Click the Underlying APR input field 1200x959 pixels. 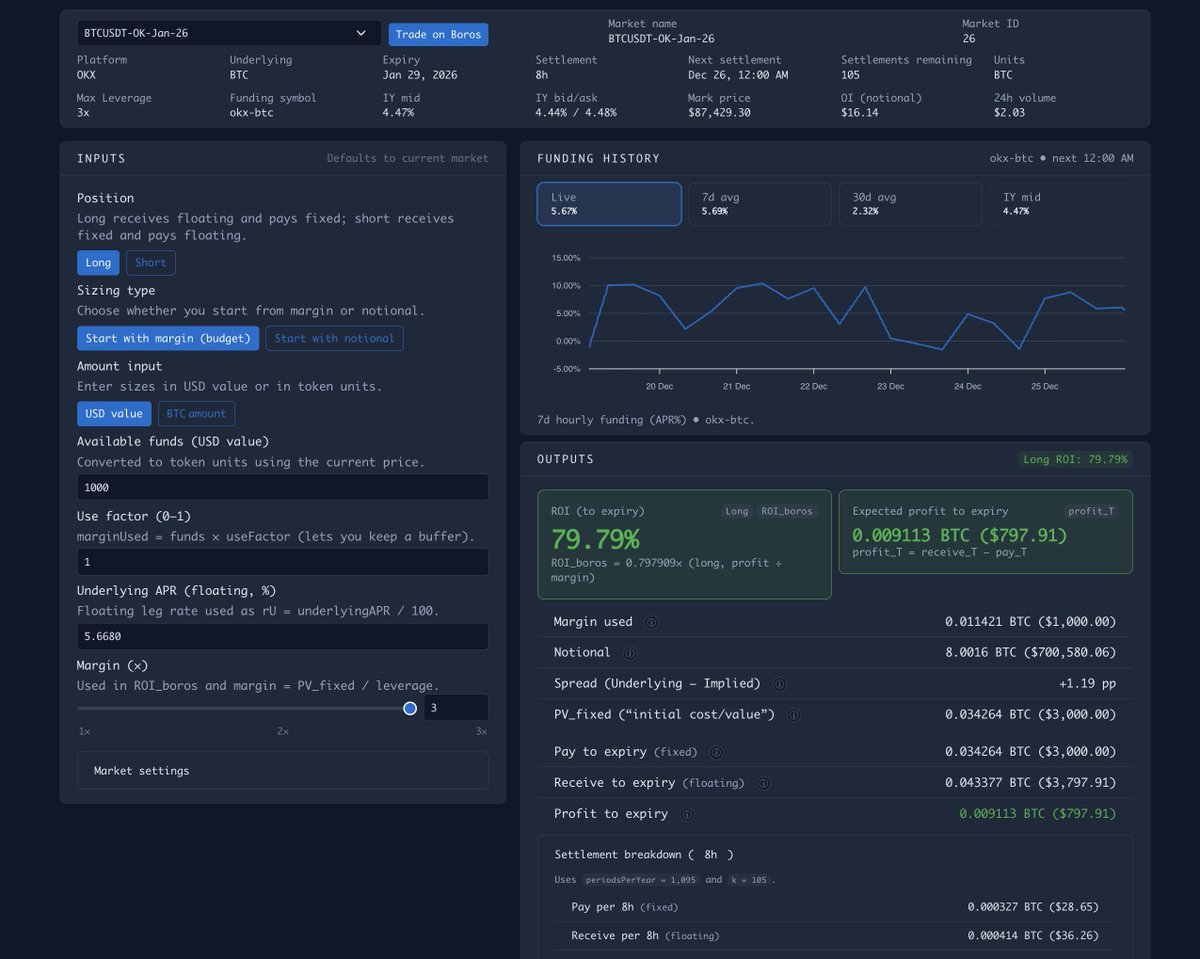click(283, 637)
